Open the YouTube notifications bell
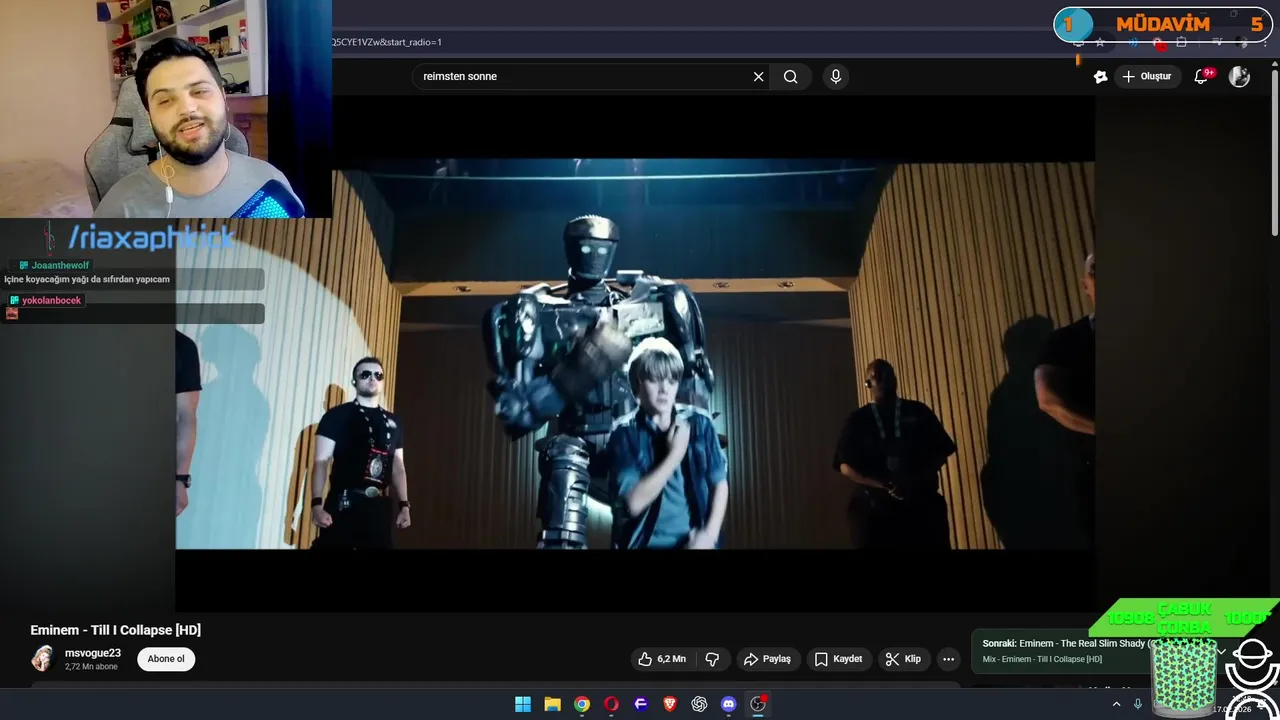Viewport: 1280px width, 720px height. click(x=1202, y=76)
